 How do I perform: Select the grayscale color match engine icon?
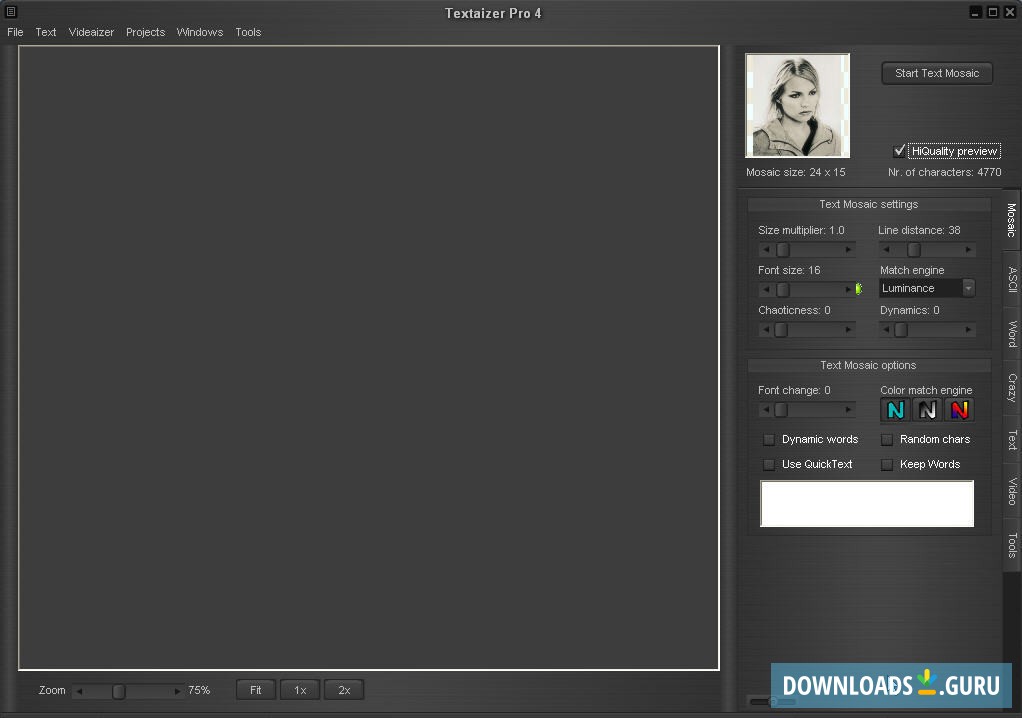927,410
